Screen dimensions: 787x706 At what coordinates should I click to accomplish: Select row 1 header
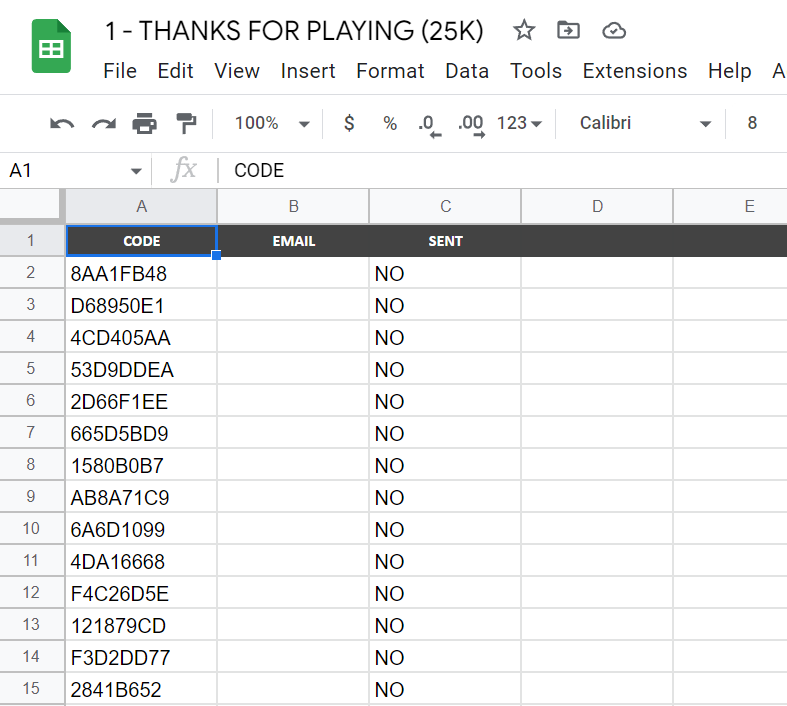(x=31, y=240)
